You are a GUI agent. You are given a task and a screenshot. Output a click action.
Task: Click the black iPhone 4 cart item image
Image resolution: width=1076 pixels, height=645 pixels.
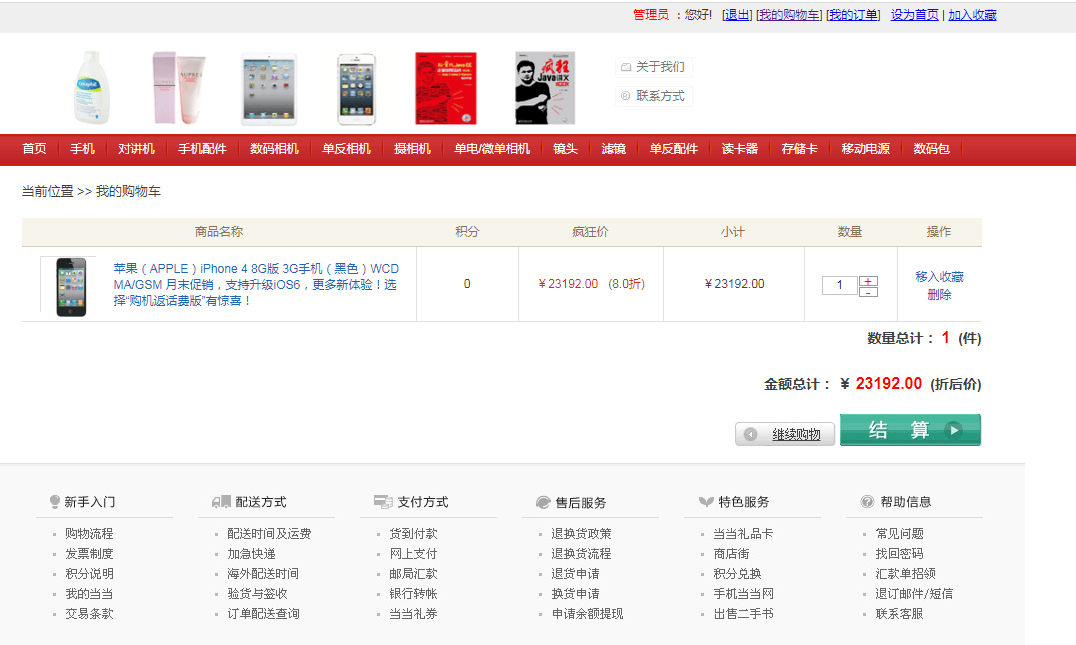pos(71,286)
